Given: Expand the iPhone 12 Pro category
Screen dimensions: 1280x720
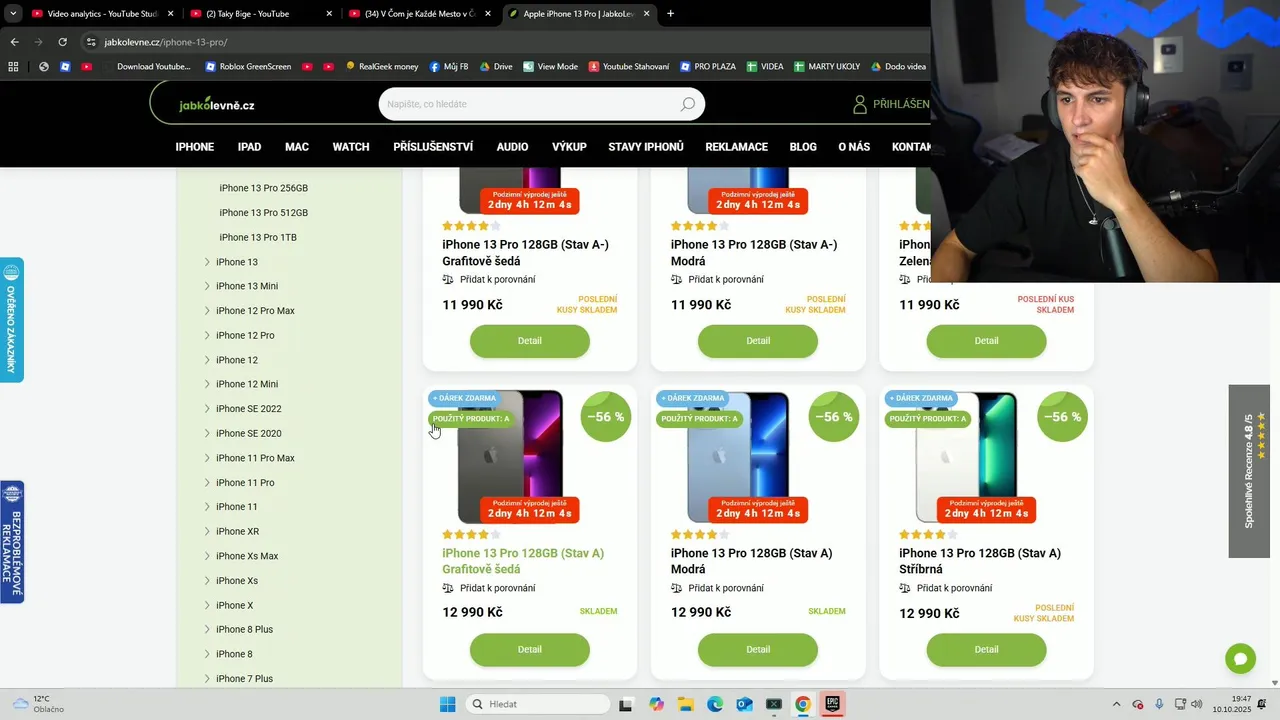Looking at the screenshot, I should 207,335.
